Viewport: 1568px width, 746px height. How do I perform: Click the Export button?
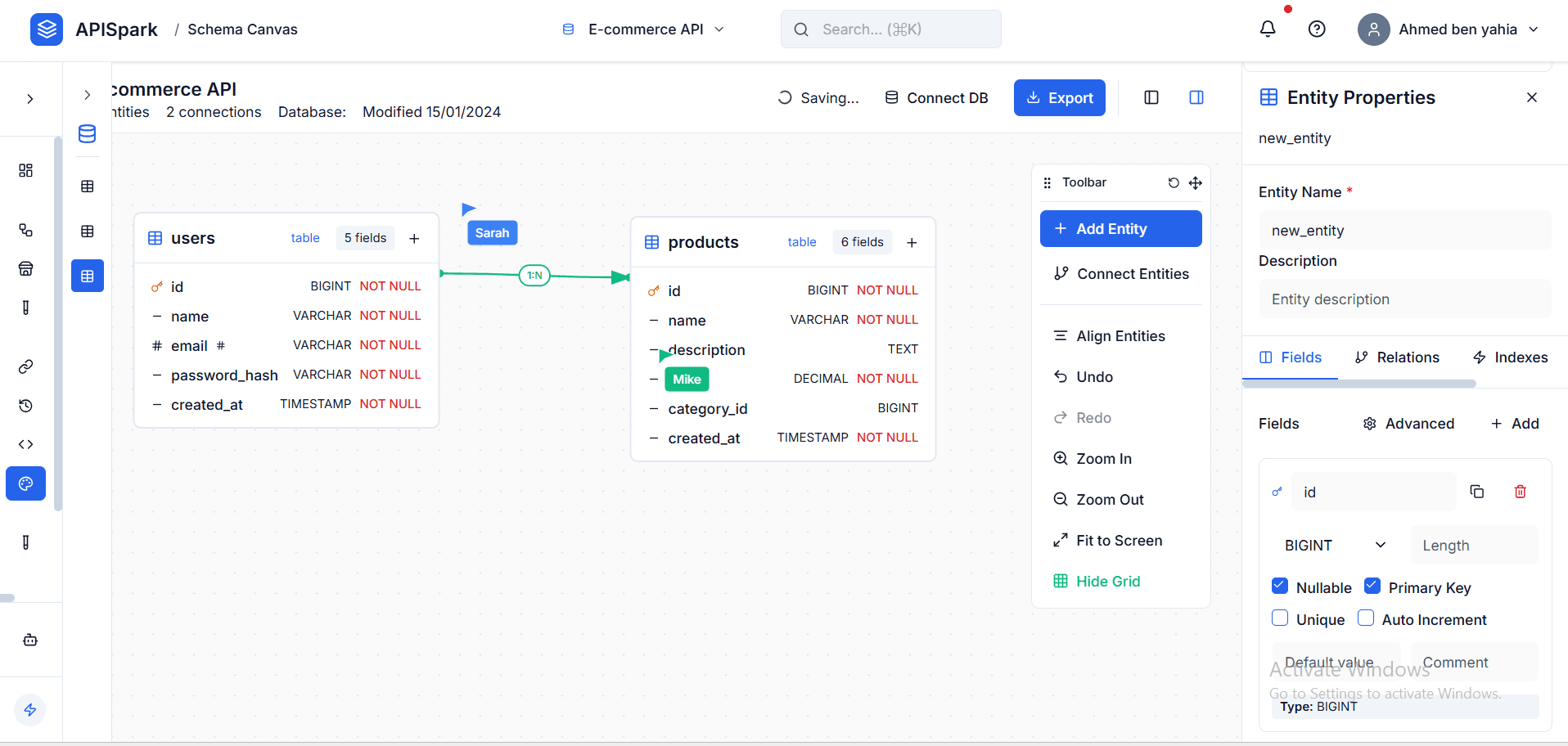point(1060,97)
